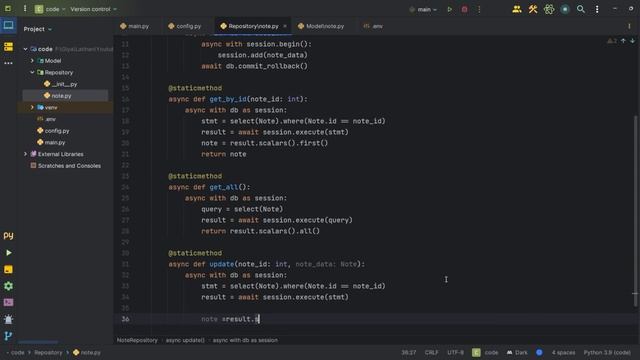Open the Problems tool window
640x360 pixels.
8,319
